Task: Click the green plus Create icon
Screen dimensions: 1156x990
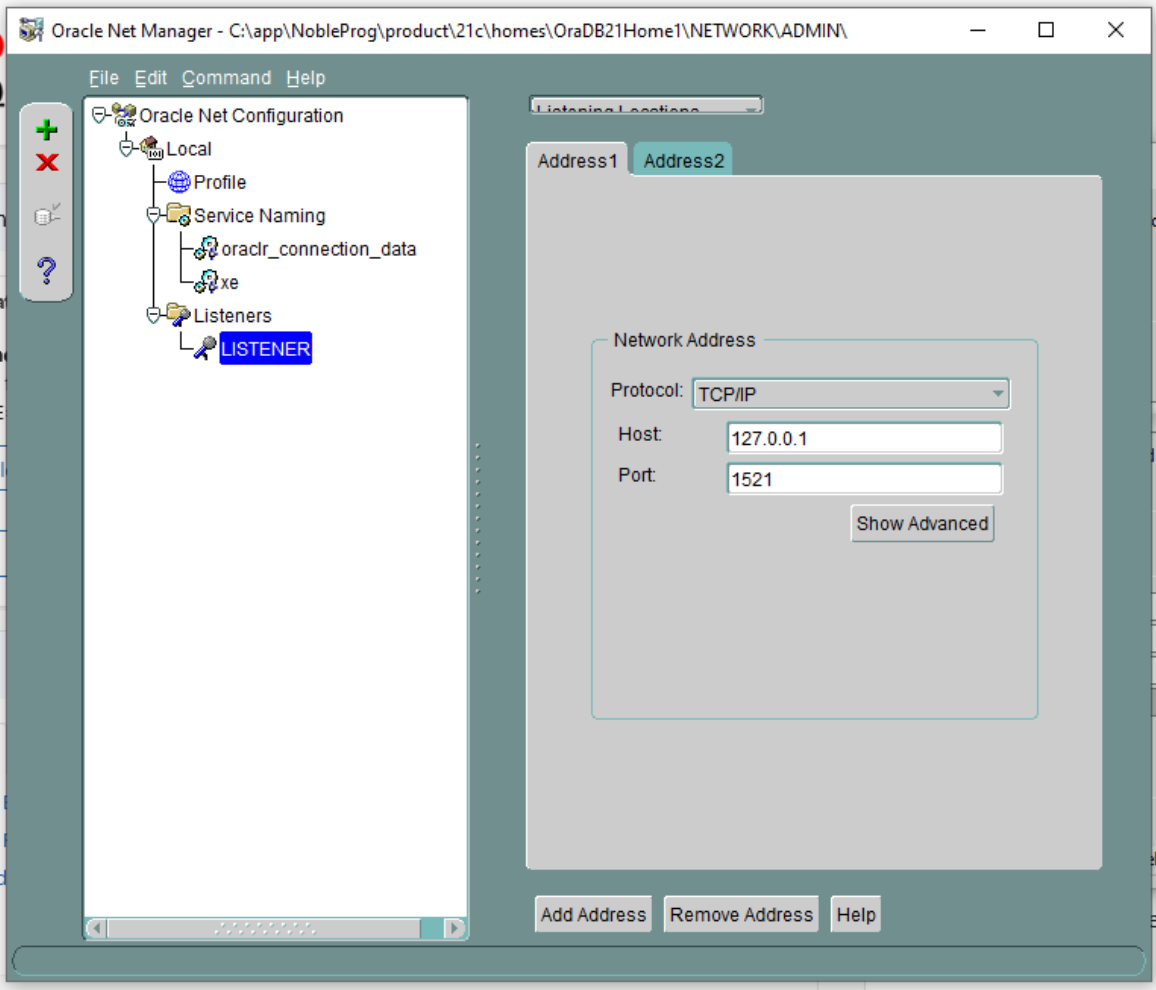Action: 46,130
